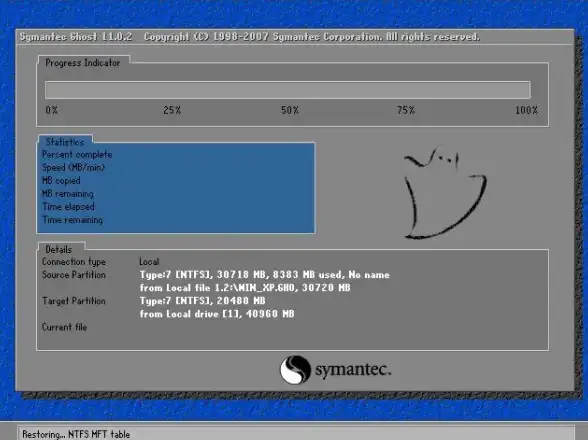588x440 pixels.
Task: Click the Percent complete statistic row
Action: 176,155
